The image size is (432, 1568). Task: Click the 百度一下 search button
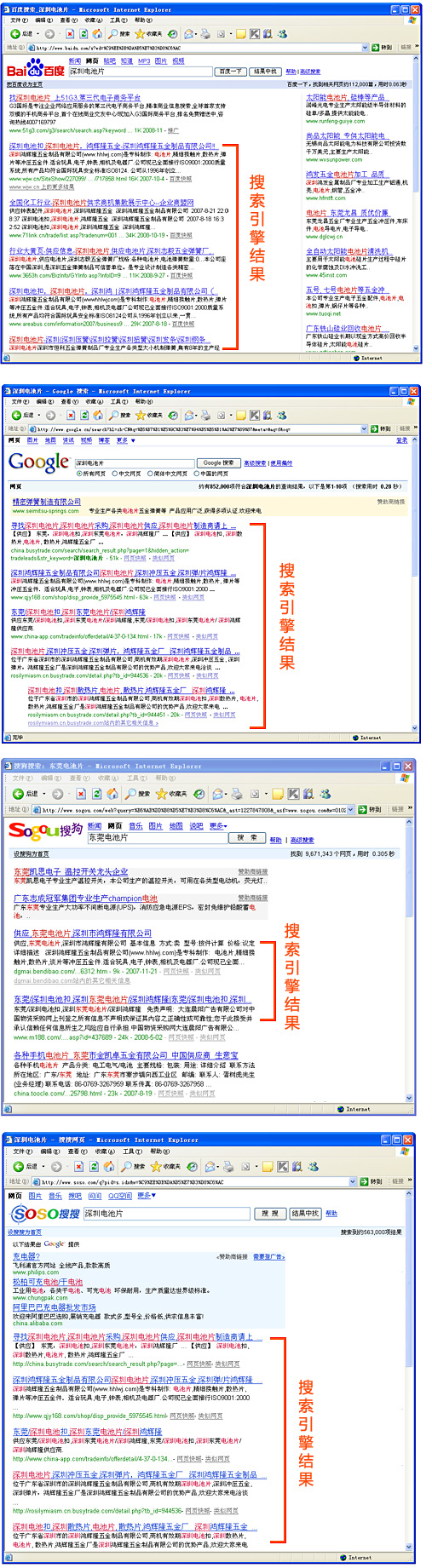coord(230,72)
